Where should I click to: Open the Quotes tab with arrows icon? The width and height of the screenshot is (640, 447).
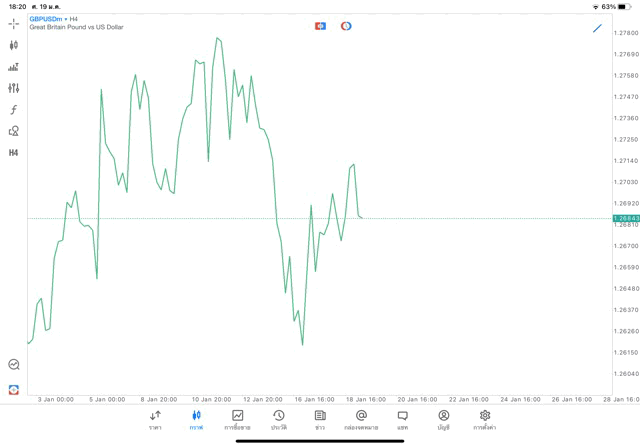click(155, 419)
